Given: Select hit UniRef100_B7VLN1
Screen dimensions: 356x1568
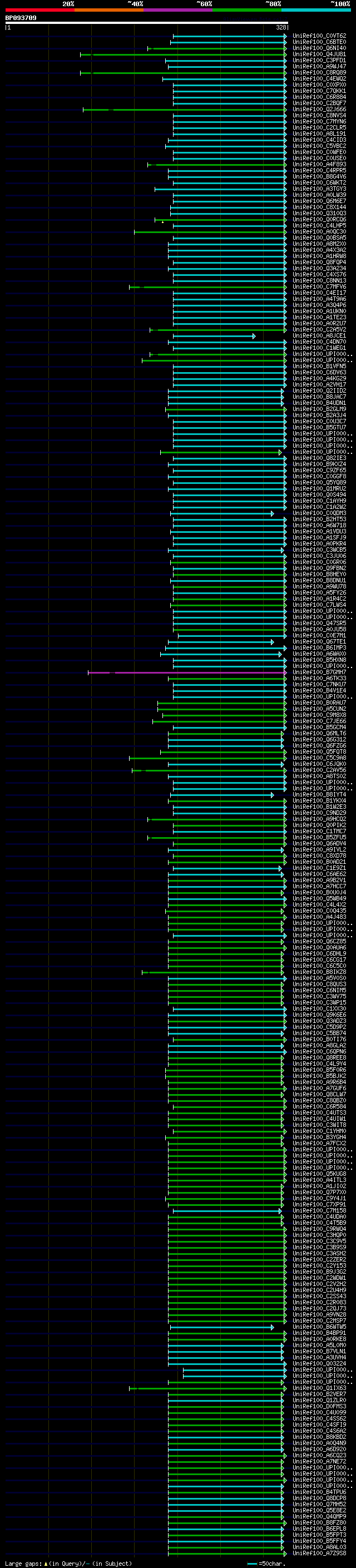Looking at the screenshot, I should point(319,1351).
